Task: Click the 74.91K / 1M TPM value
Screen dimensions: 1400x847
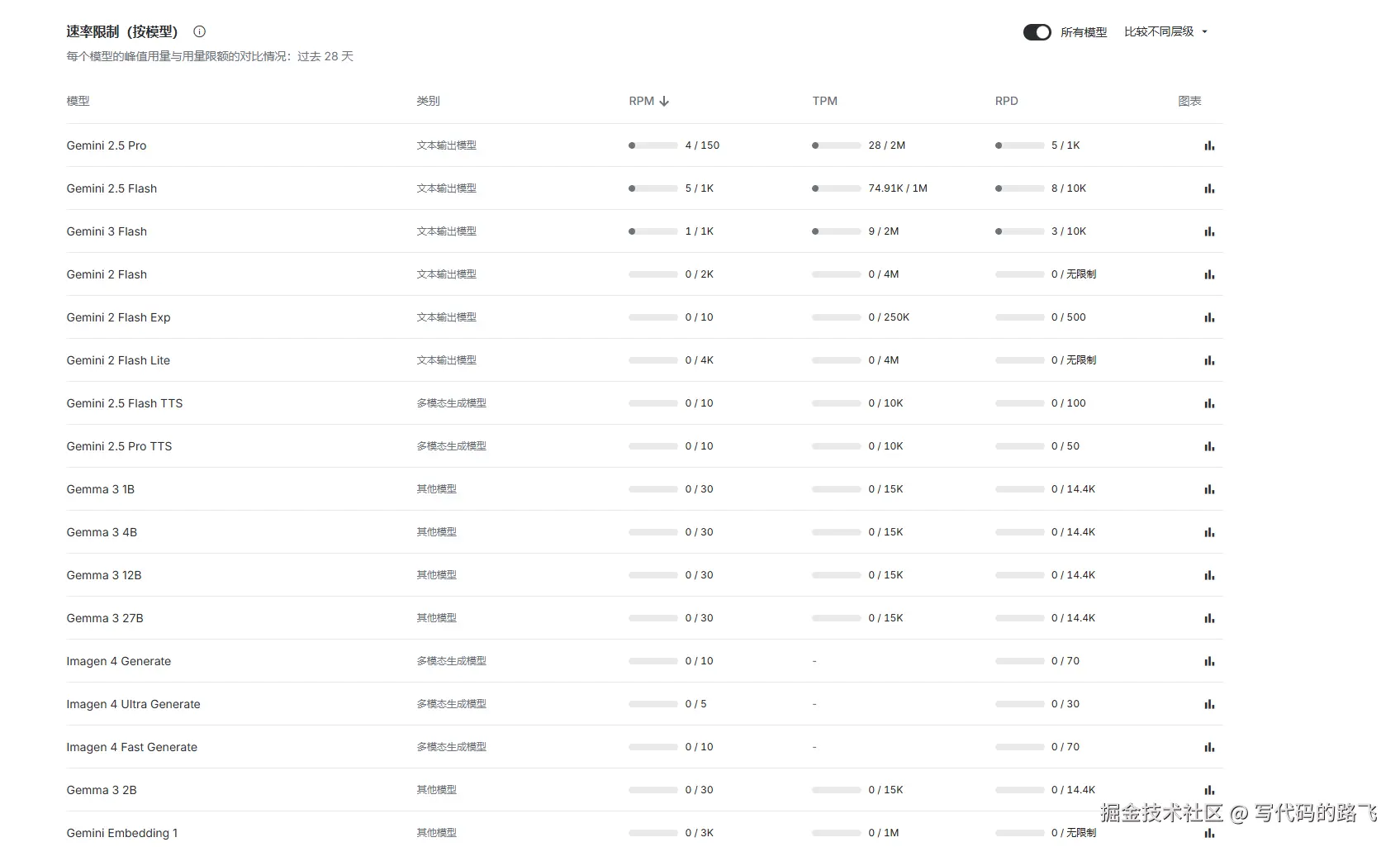Action: tap(898, 188)
